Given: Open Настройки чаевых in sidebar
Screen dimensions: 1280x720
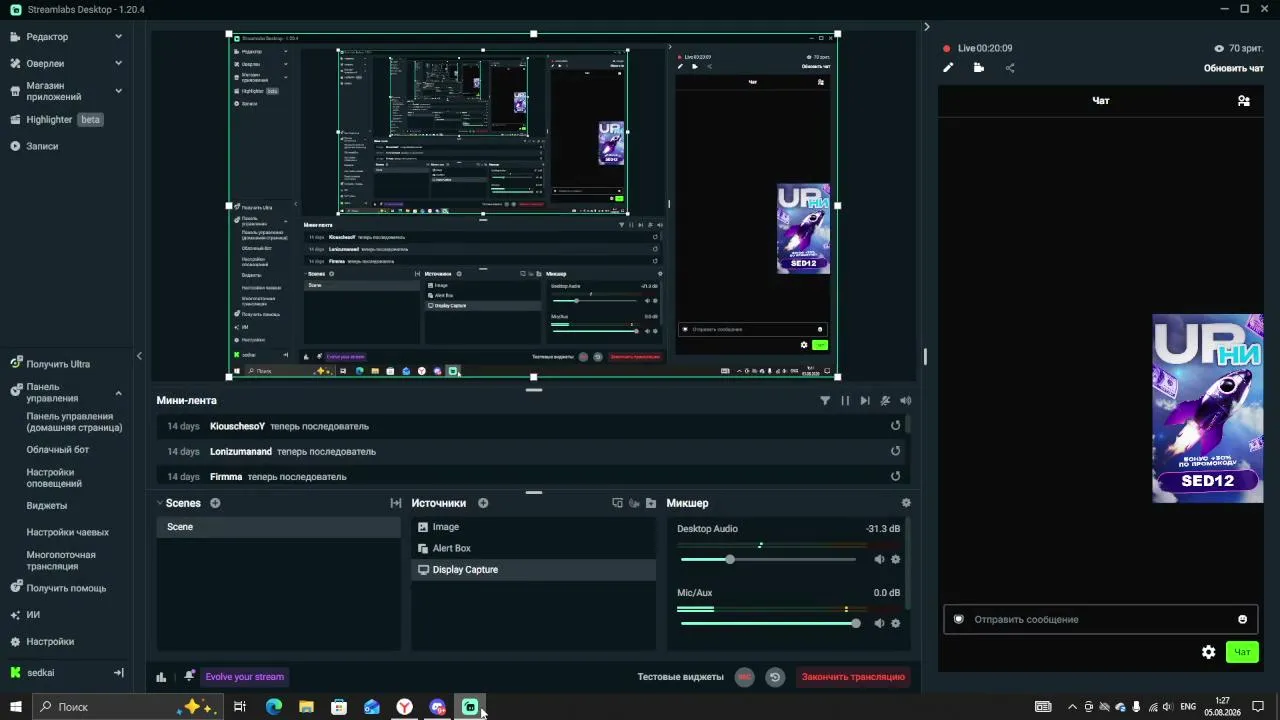Looking at the screenshot, I should click(68, 533).
